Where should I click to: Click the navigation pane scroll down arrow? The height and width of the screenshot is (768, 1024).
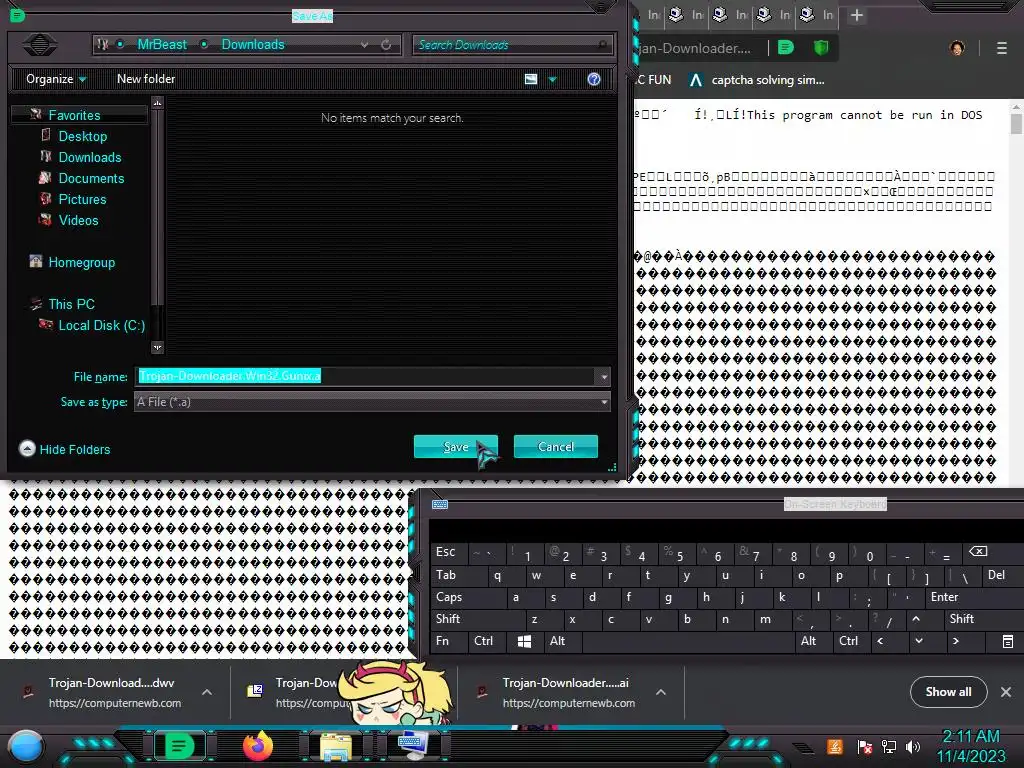(x=157, y=347)
